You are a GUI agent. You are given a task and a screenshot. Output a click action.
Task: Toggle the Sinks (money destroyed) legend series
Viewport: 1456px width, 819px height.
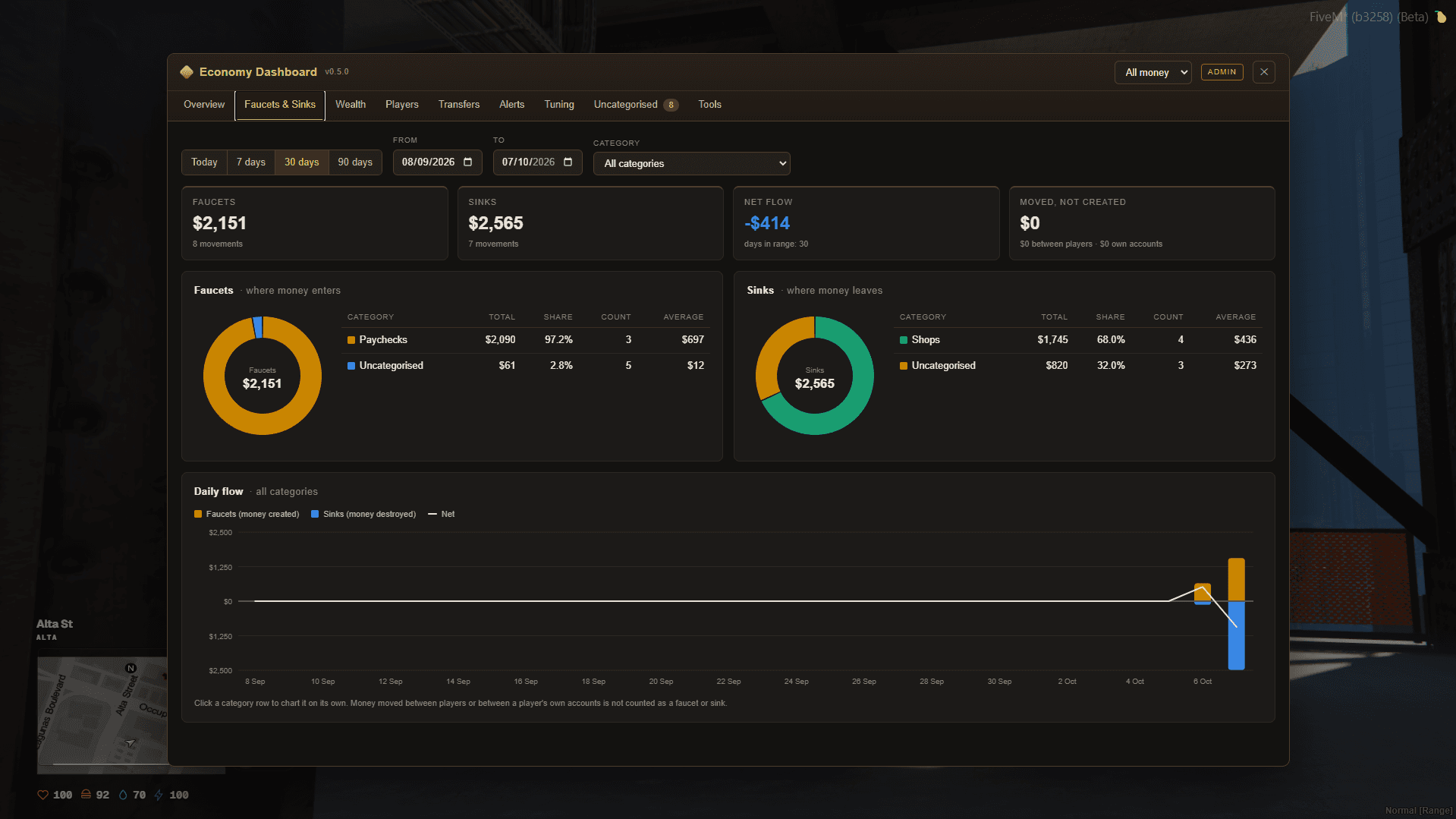coord(364,514)
